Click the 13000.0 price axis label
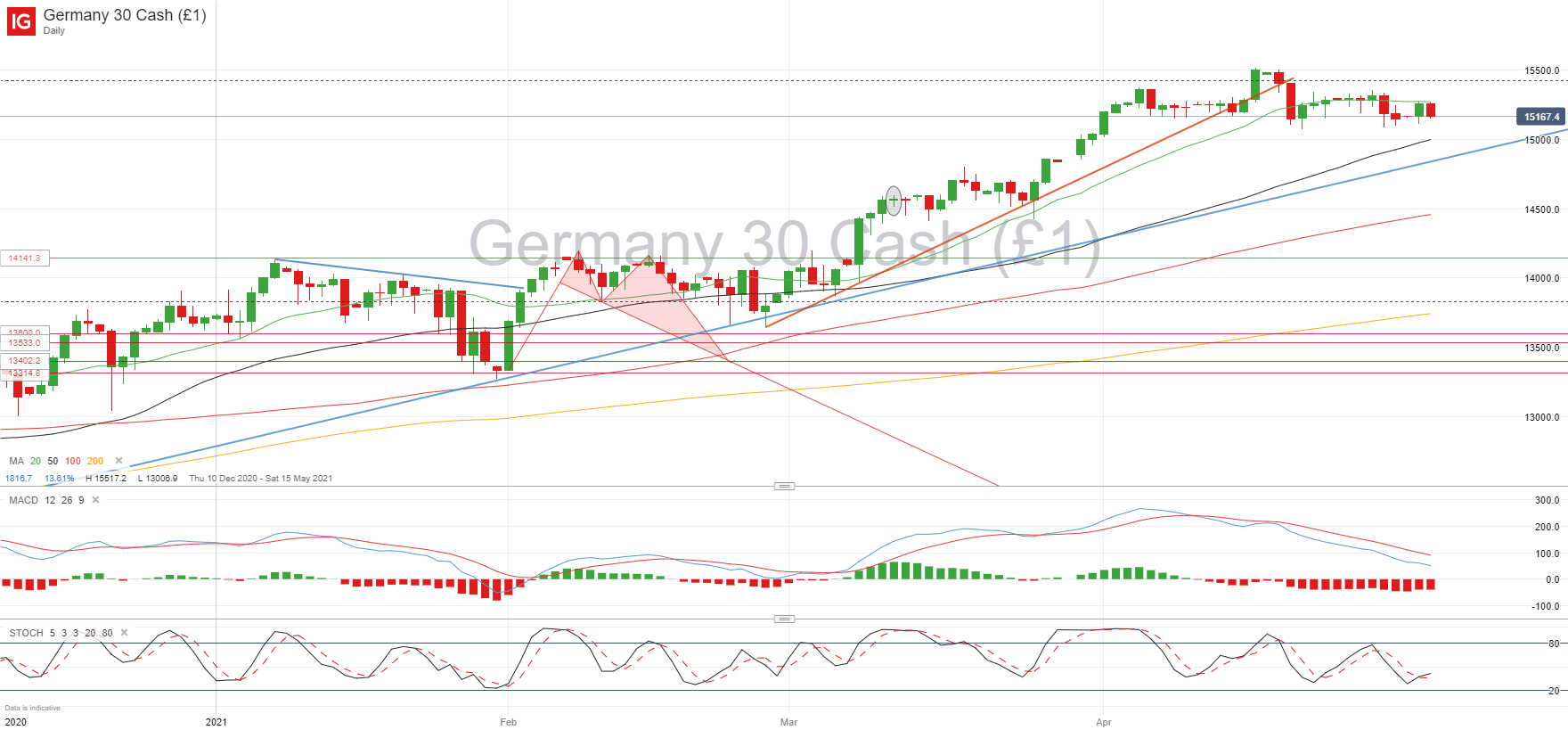Screen dimensions: 1568x730 coord(1542,417)
